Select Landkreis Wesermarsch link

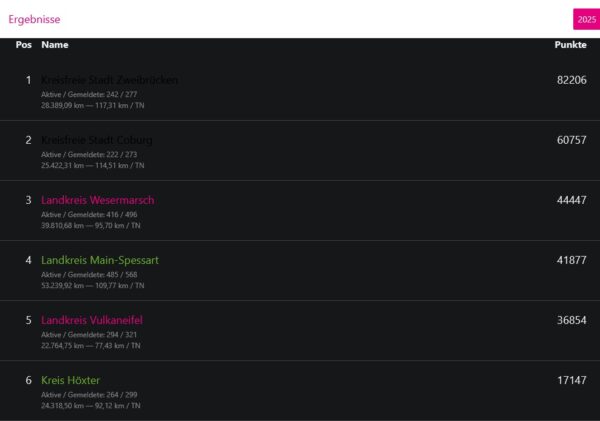97,200
